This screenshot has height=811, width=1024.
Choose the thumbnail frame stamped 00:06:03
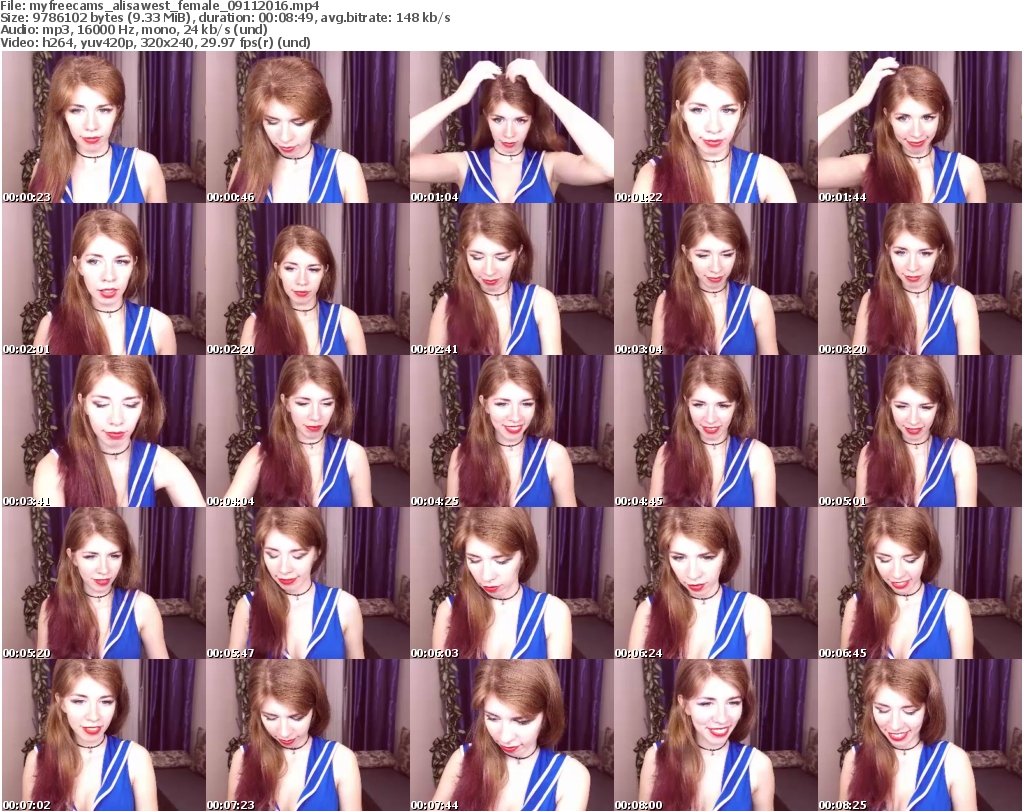click(511, 583)
